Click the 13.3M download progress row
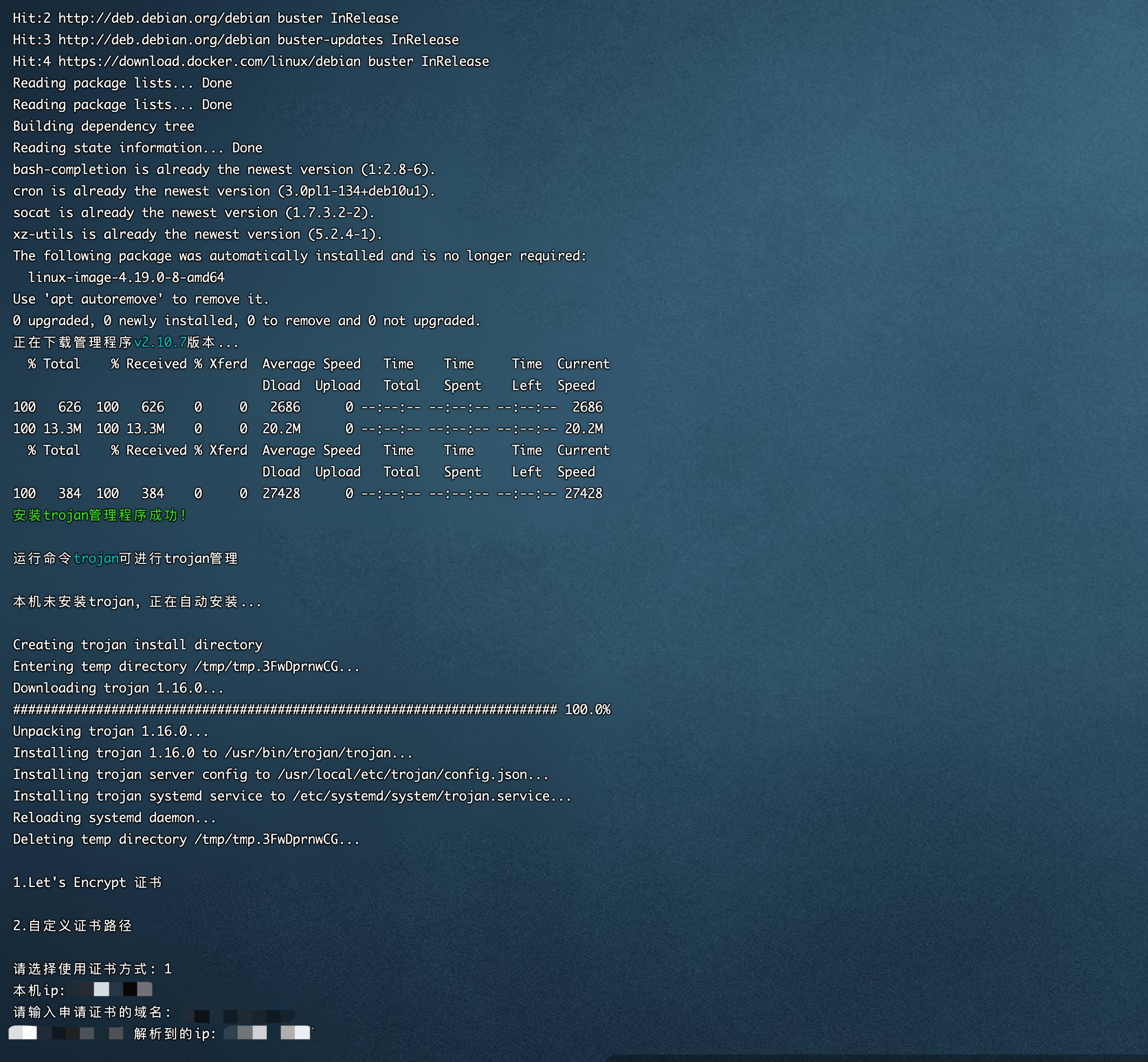 coord(308,429)
